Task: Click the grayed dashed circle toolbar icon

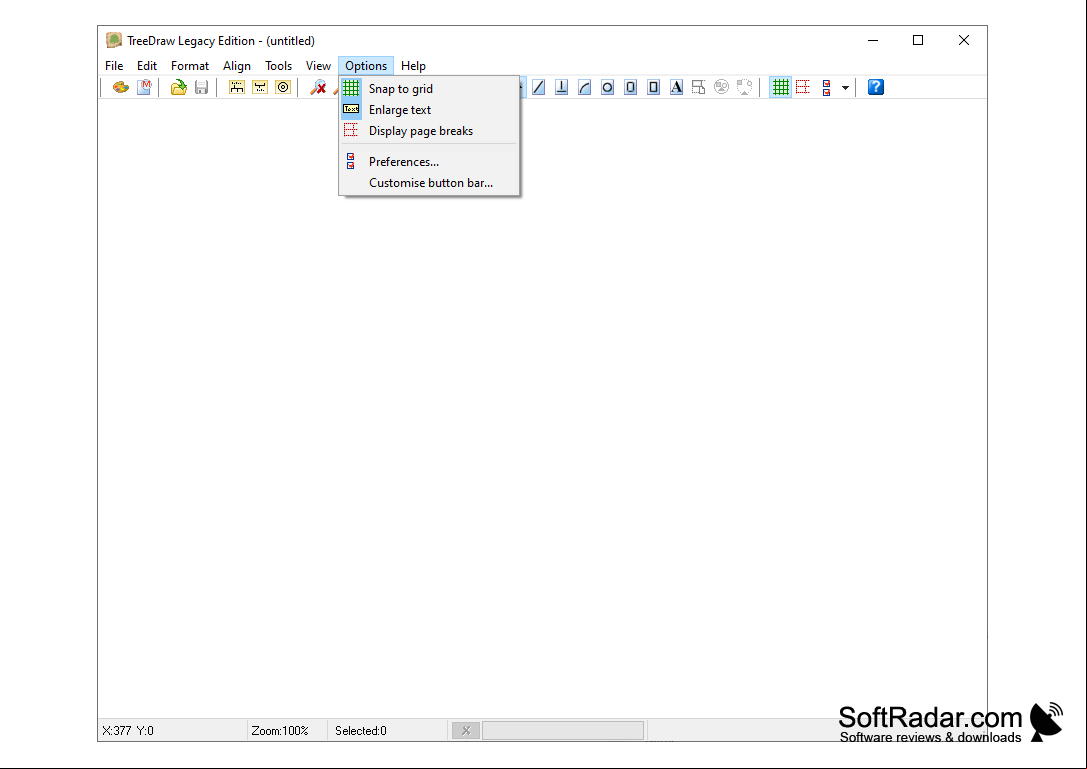Action: (745, 87)
